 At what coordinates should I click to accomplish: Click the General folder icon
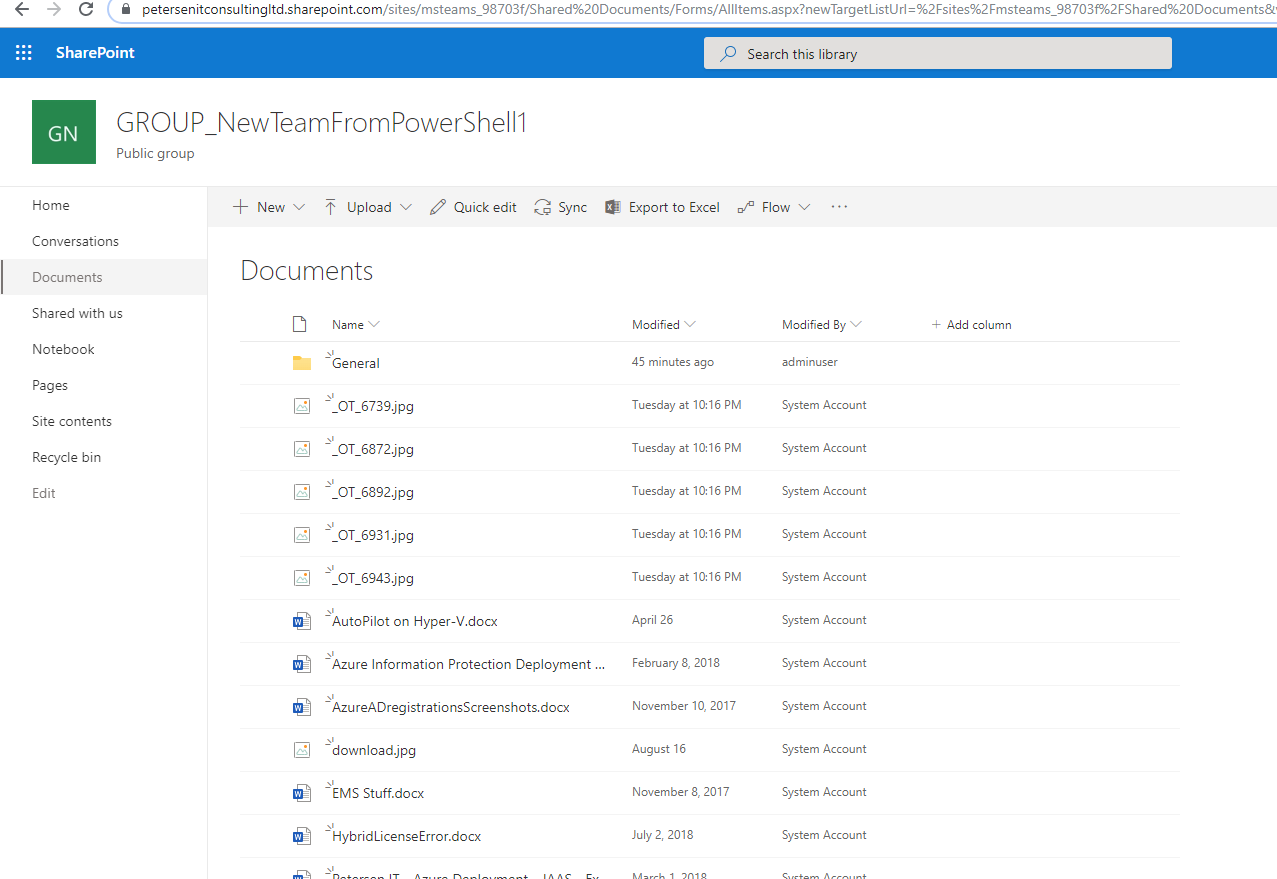coord(302,363)
